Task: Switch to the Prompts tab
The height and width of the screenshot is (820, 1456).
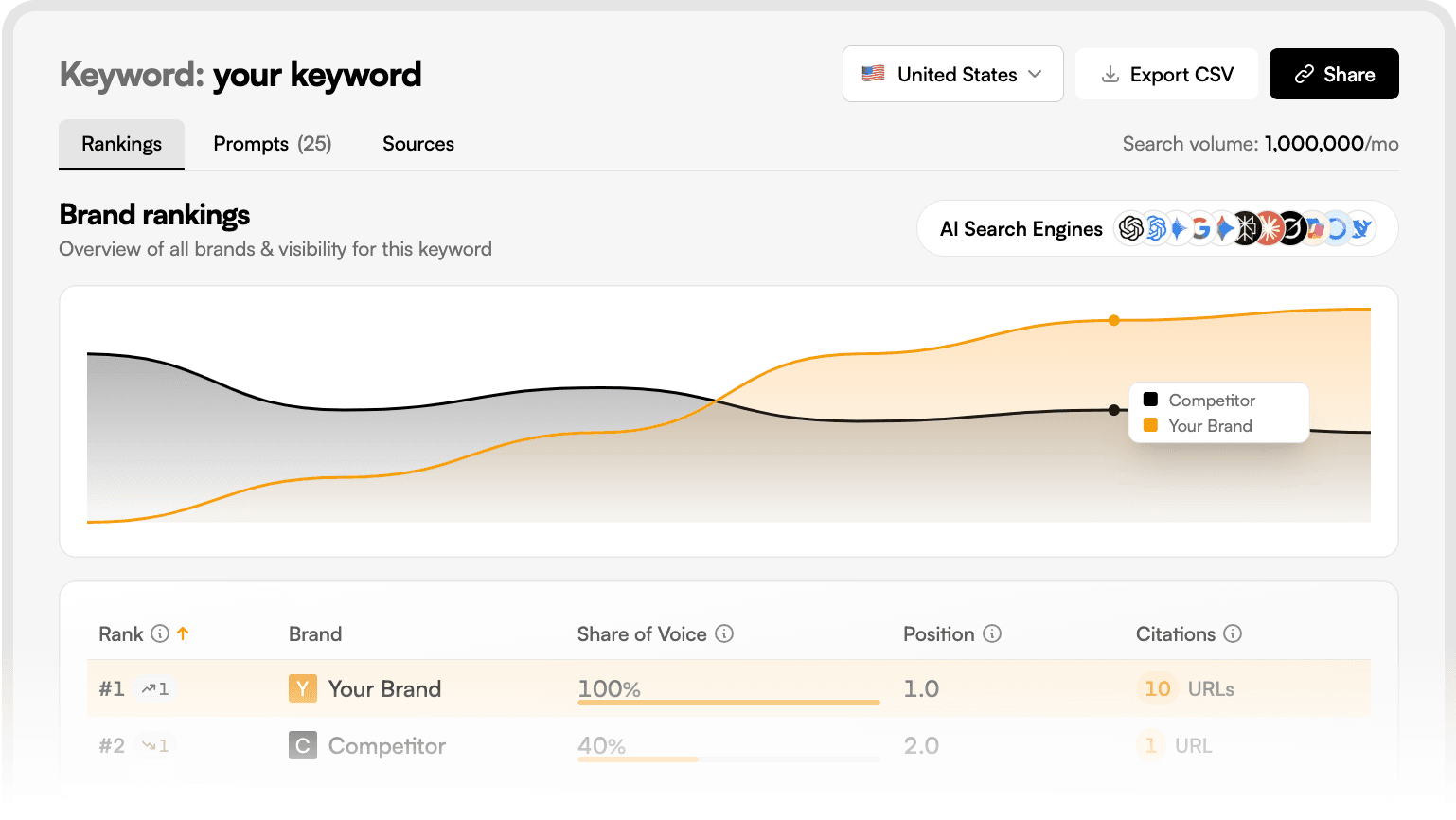Action: 272,144
